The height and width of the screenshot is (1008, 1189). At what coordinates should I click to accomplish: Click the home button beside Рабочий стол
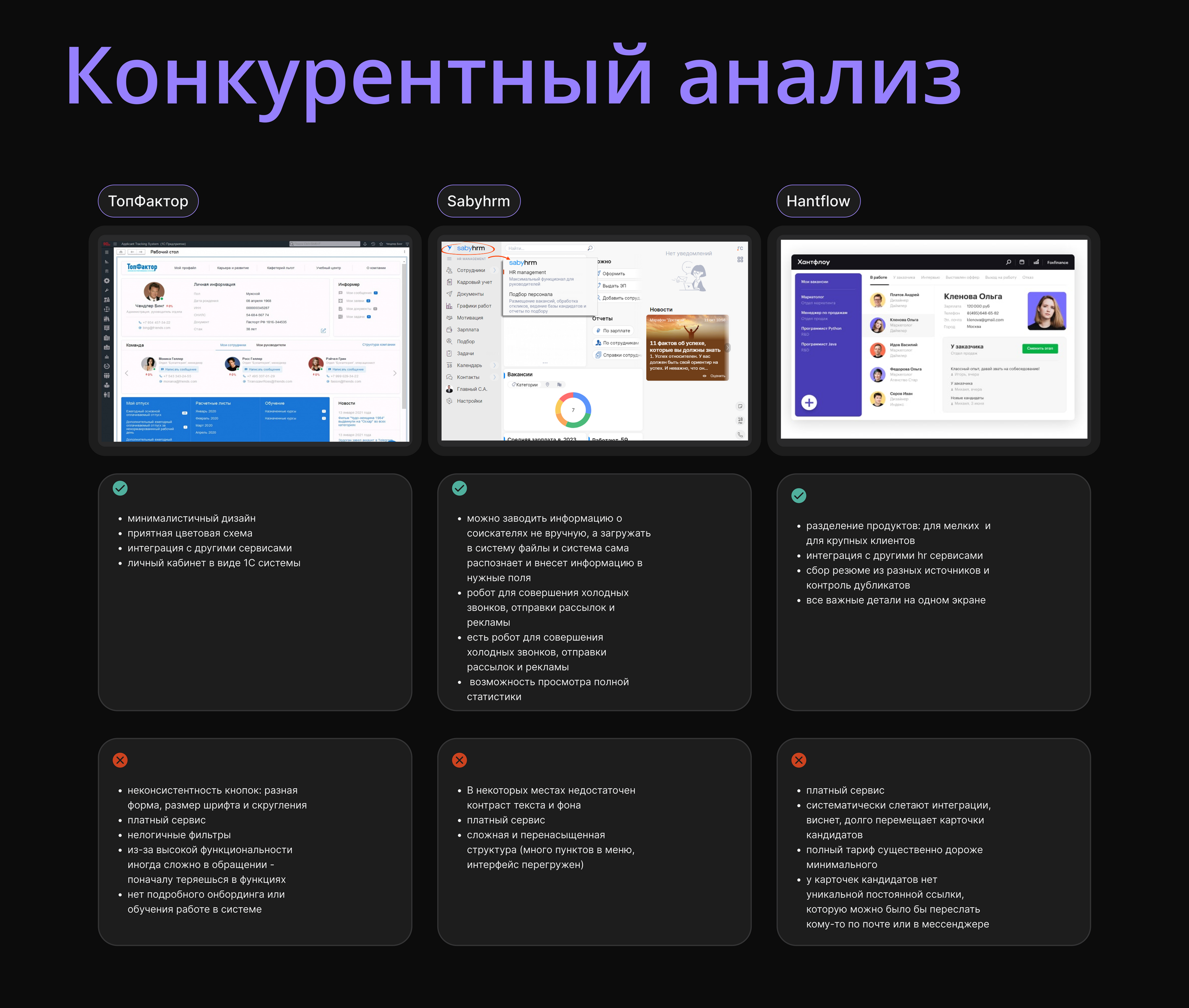tap(121, 252)
